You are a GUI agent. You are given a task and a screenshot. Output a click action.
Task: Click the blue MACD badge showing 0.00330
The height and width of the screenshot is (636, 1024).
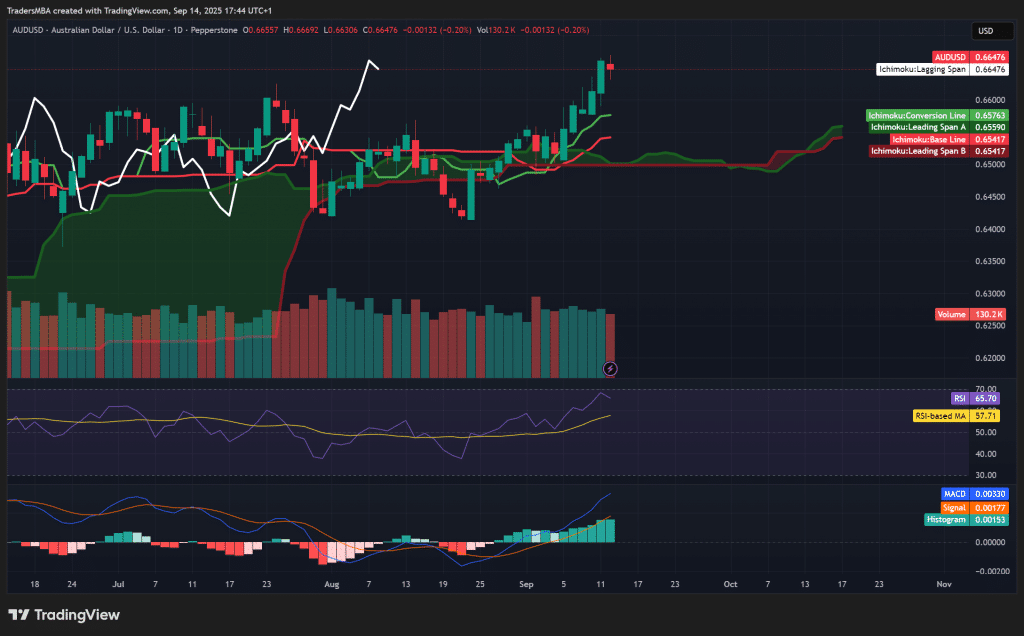click(975, 493)
